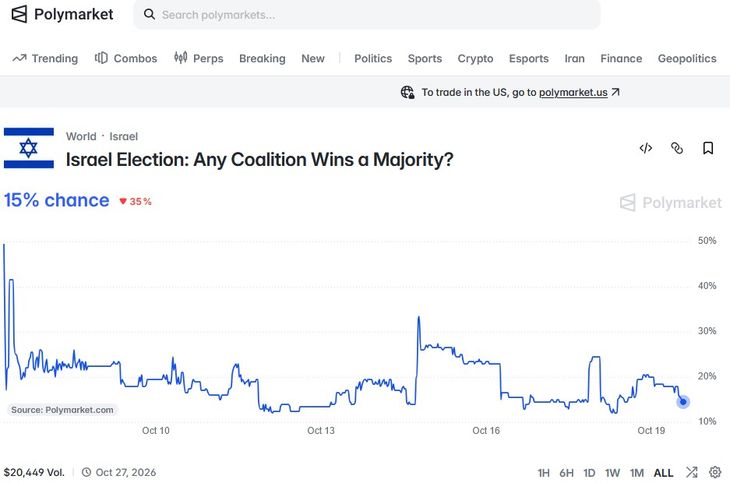Select the ALL time range
Image resolution: width=730 pixels, height=483 pixels.
663,473
